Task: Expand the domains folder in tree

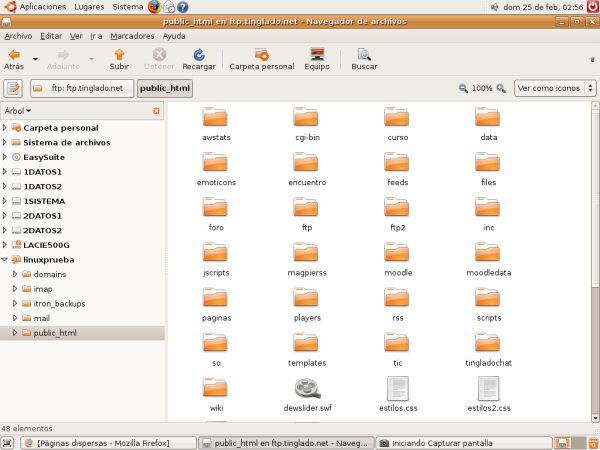Action: [15, 274]
